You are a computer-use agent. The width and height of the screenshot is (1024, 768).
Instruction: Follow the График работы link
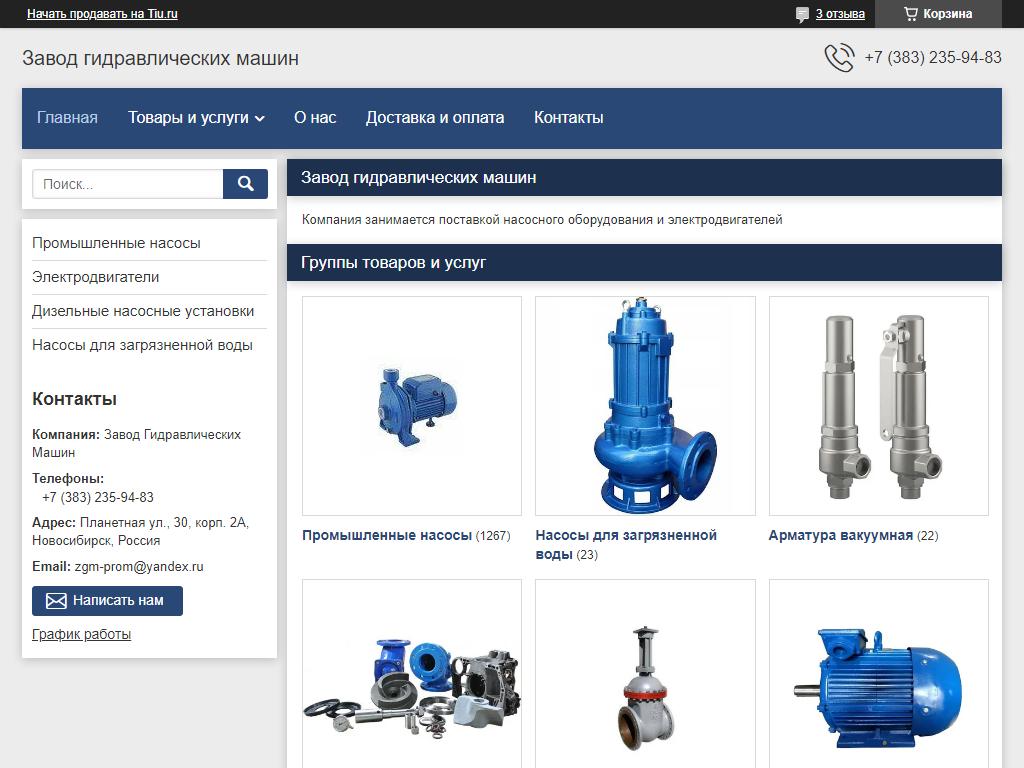coord(81,634)
